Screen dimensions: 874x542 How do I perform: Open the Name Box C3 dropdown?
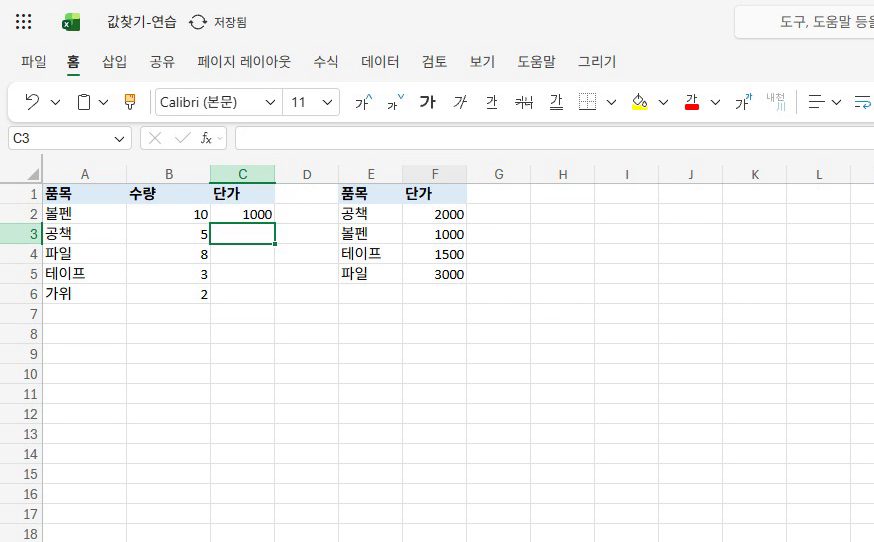tap(119, 139)
